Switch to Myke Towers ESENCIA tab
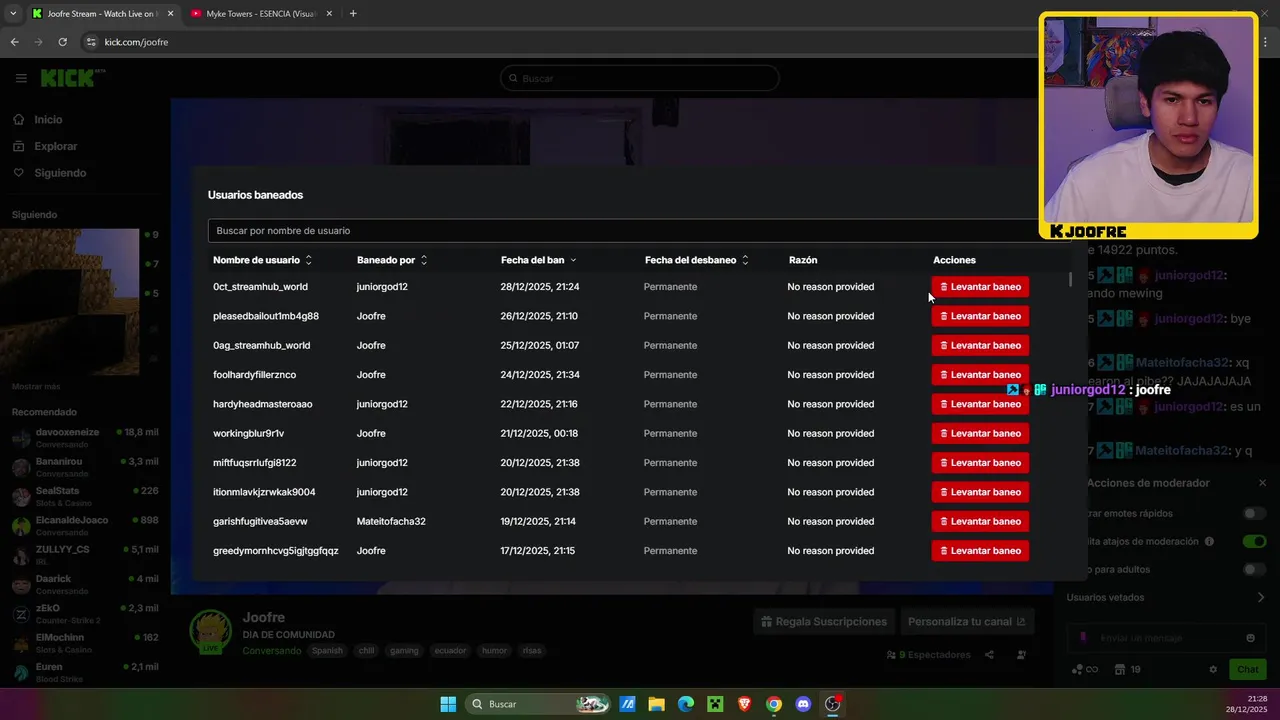The height and width of the screenshot is (720, 1280). point(262,14)
